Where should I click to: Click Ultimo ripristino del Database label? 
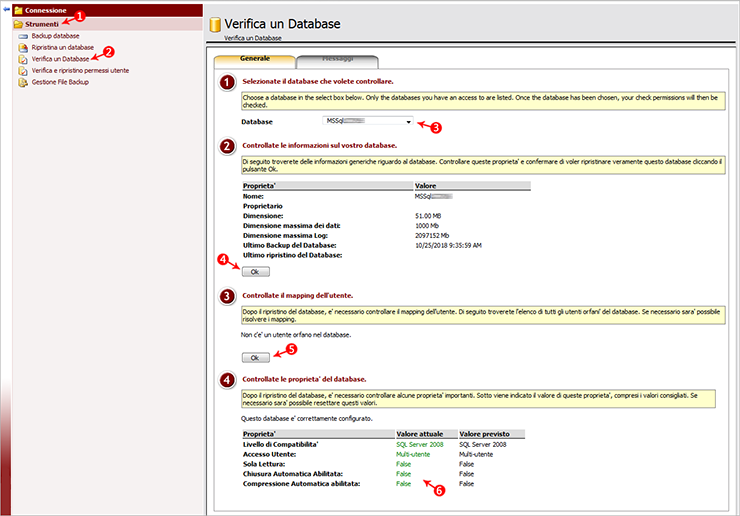point(293,255)
